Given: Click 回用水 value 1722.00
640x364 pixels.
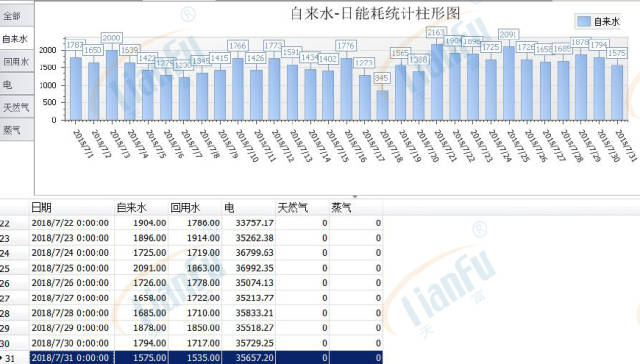Looking at the screenshot, I should [x=195, y=298].
